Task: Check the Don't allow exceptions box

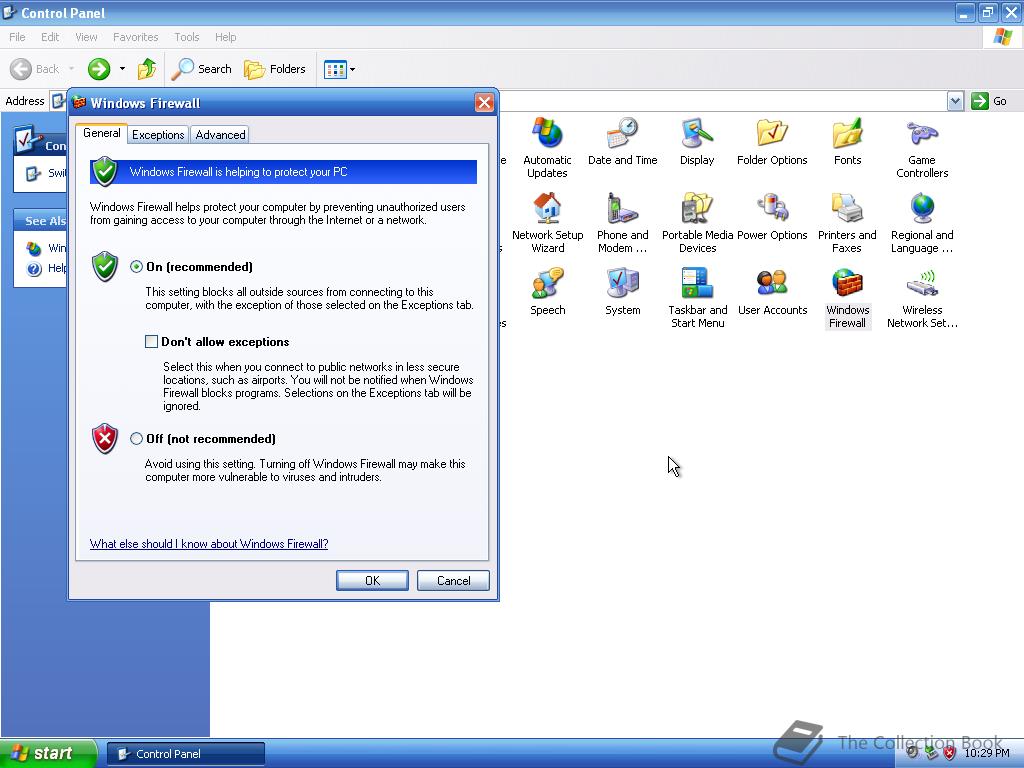Action: click(151, 342)
